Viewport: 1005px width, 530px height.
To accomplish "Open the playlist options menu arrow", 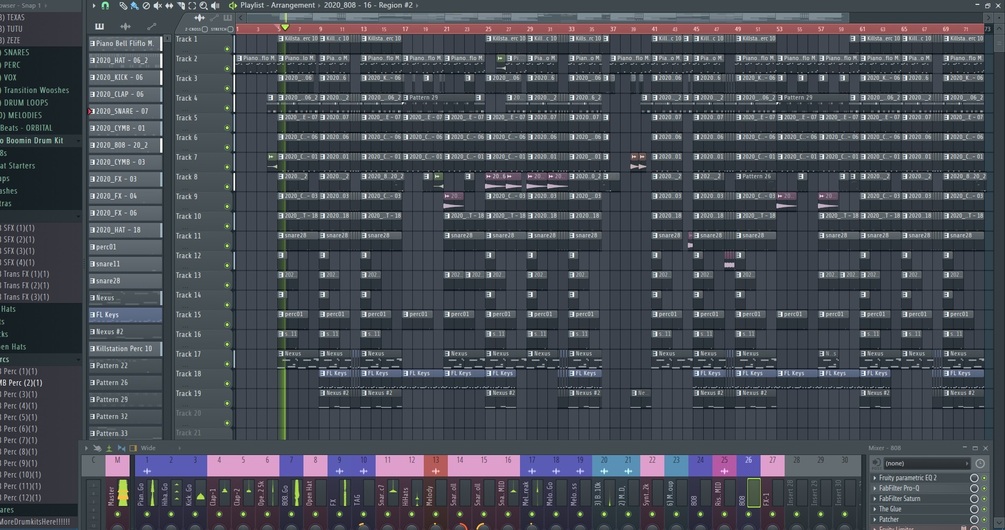I will point(94,5).
